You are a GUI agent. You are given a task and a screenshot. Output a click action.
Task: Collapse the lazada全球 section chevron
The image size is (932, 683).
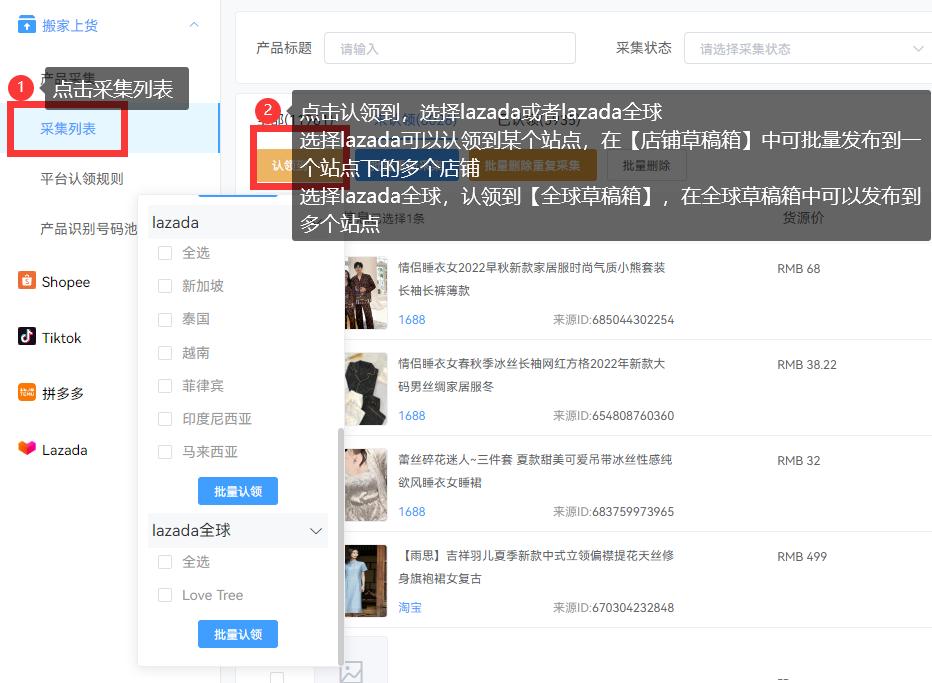pos(316,531)
